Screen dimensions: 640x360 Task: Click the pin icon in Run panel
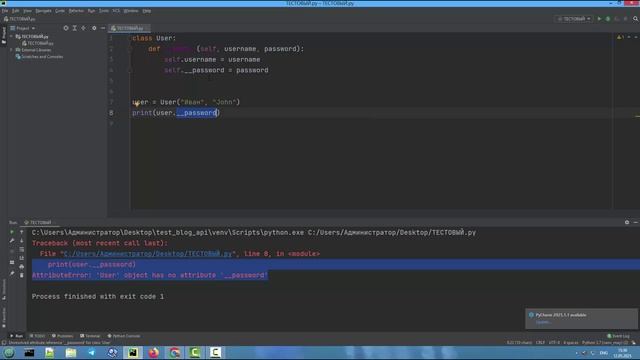click(12, 273)
